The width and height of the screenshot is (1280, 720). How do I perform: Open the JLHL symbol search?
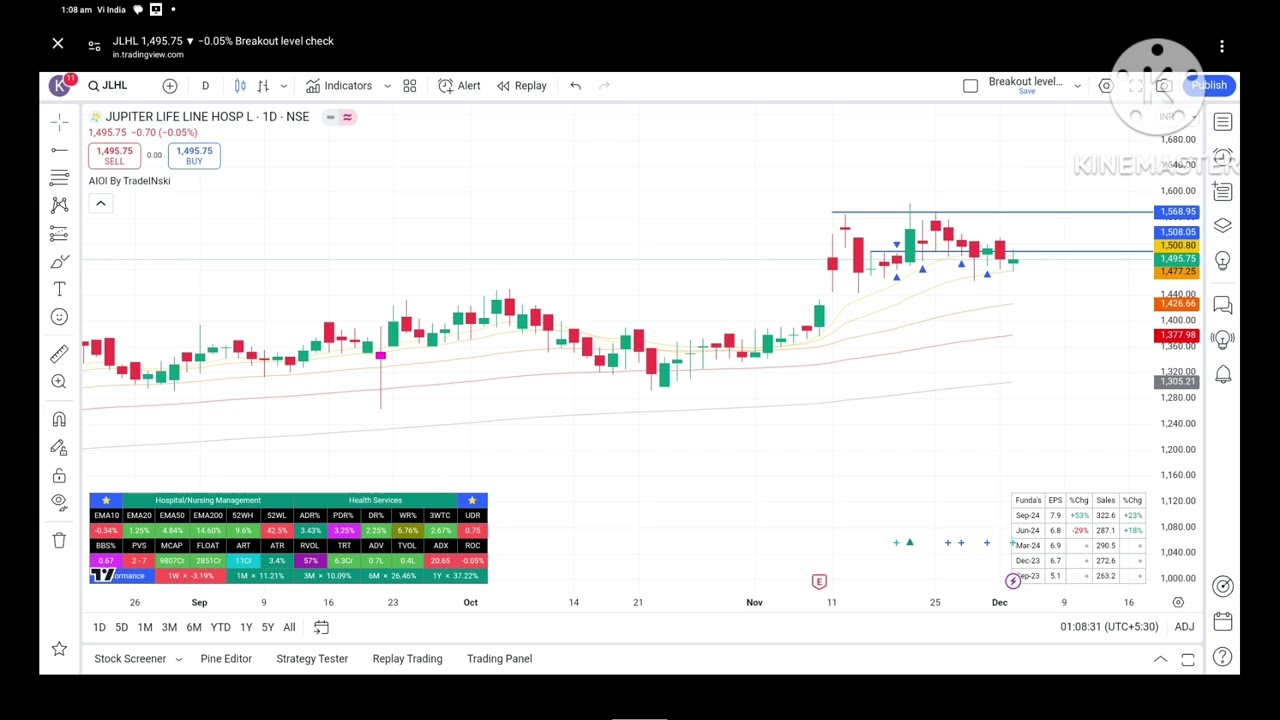tap(108, 86)
